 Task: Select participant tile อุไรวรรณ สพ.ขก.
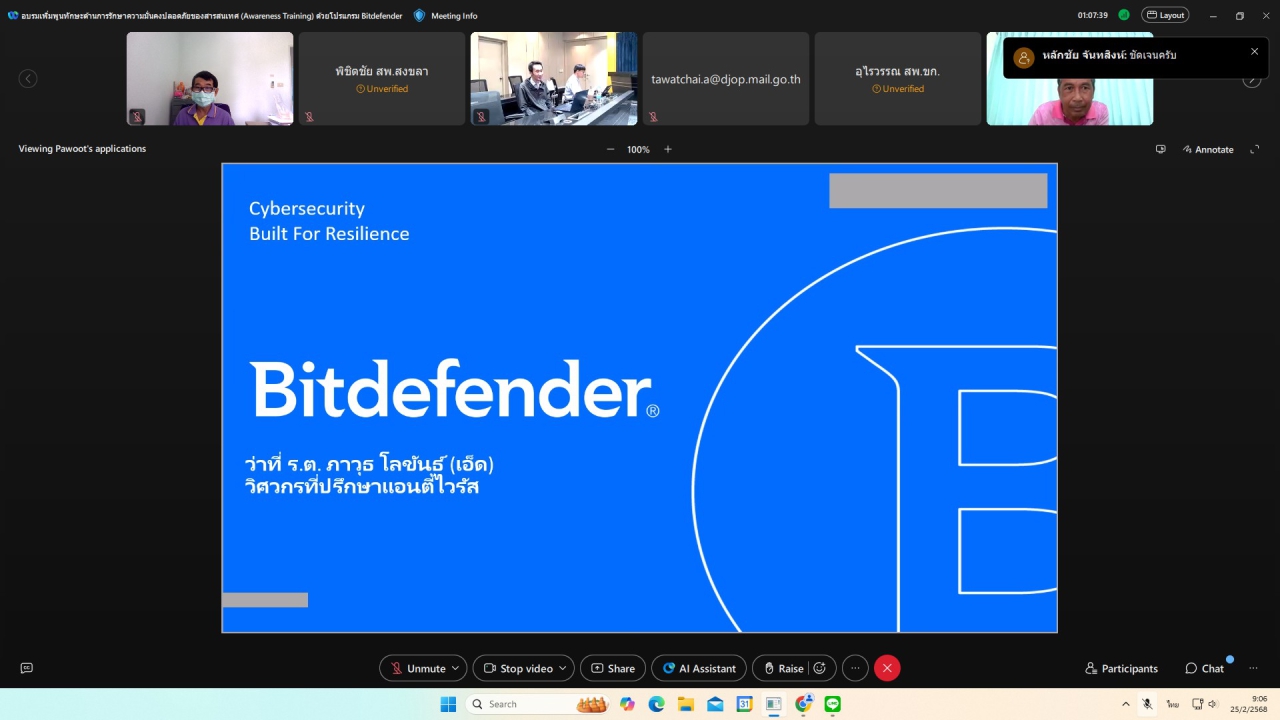click(898, 78)
